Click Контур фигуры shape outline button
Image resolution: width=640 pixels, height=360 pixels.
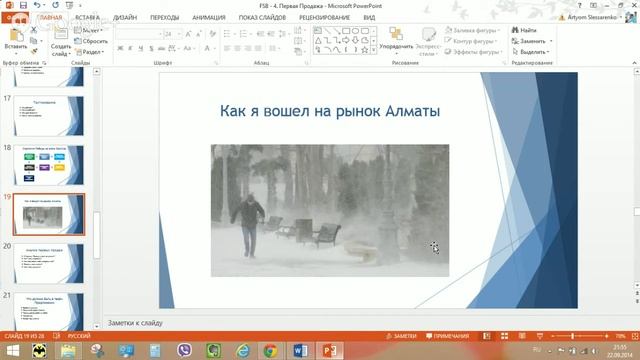click(471, 41)
